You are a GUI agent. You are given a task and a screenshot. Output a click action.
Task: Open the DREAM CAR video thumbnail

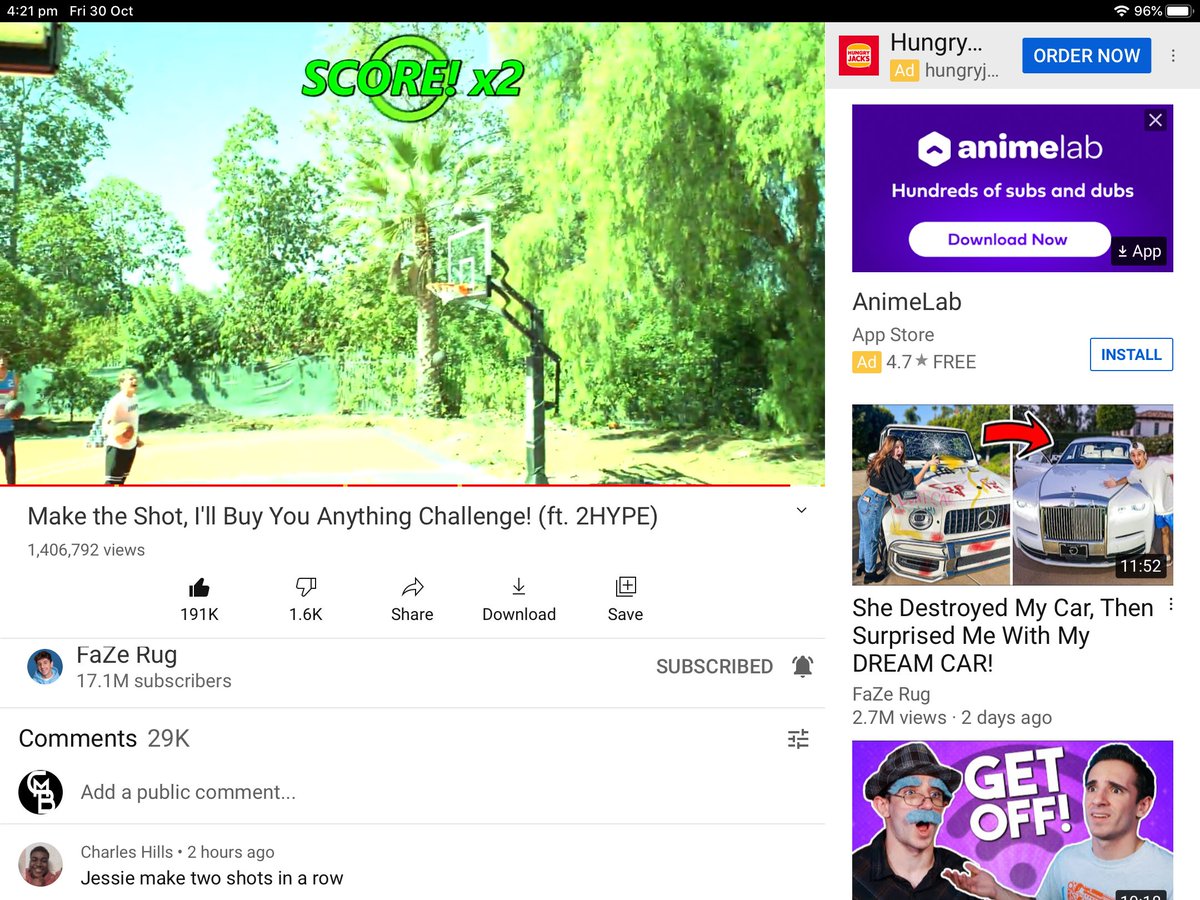point(1012,495)
